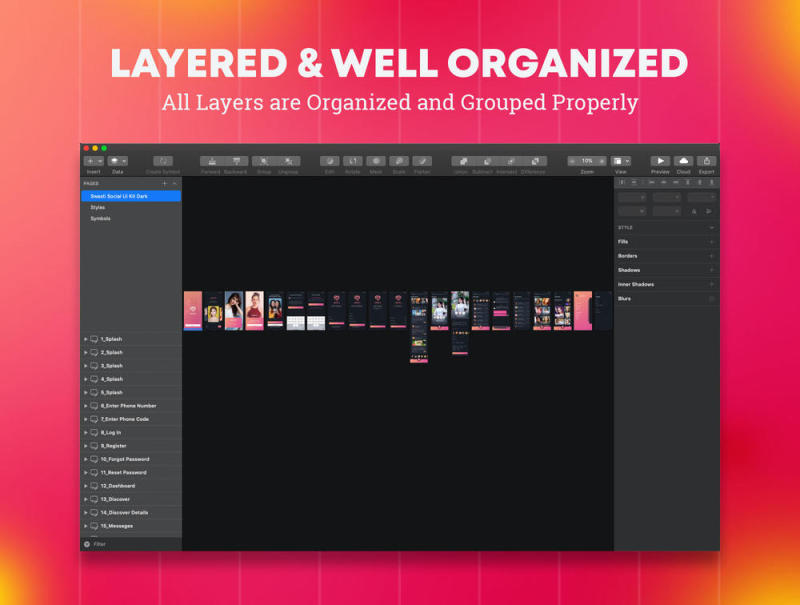
Task: Select the 8_Log In artboard layer
Action: pyautogui.click(x=111, y=432)
